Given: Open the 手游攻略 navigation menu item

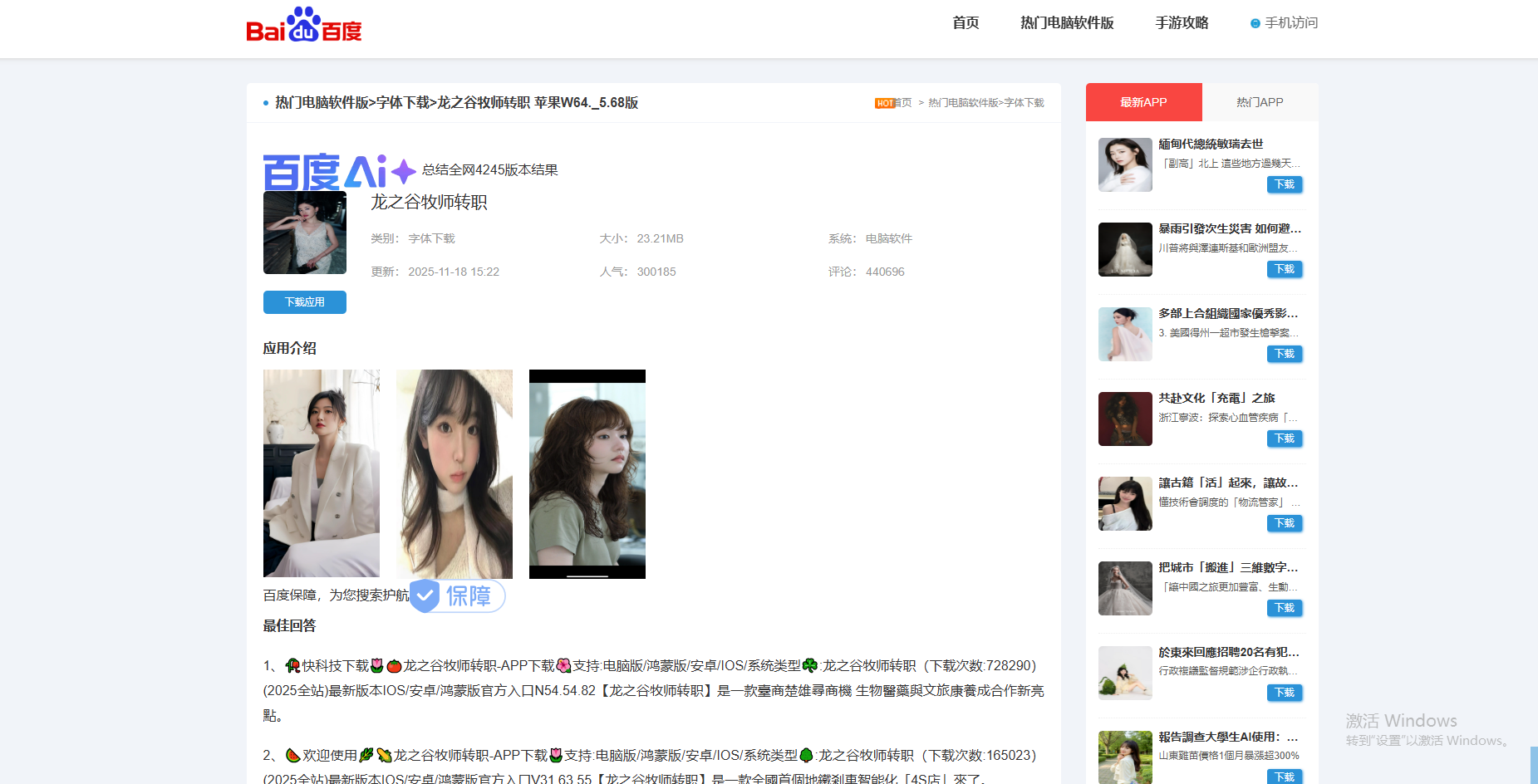Looking at the screenshot, I should pos(1181,23).
